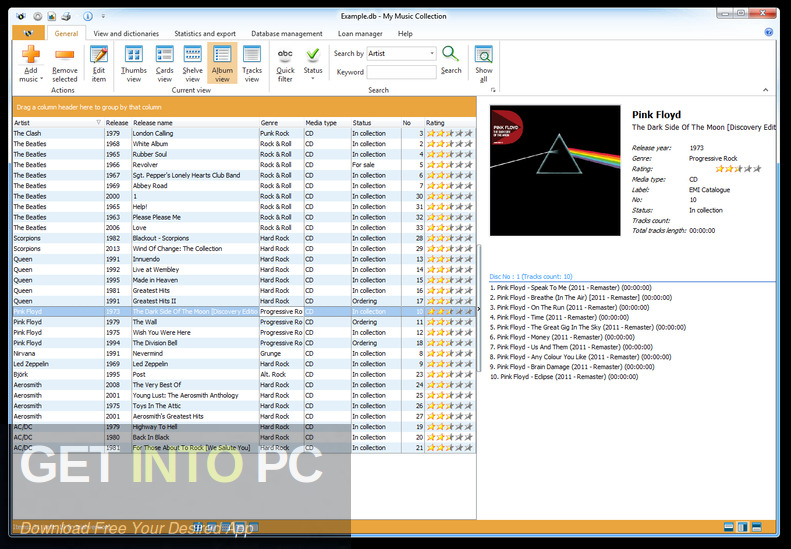This screenshot has width=791, height=549.
Task: Select the side-by-side layout icon in status bar
Action: 742,527
